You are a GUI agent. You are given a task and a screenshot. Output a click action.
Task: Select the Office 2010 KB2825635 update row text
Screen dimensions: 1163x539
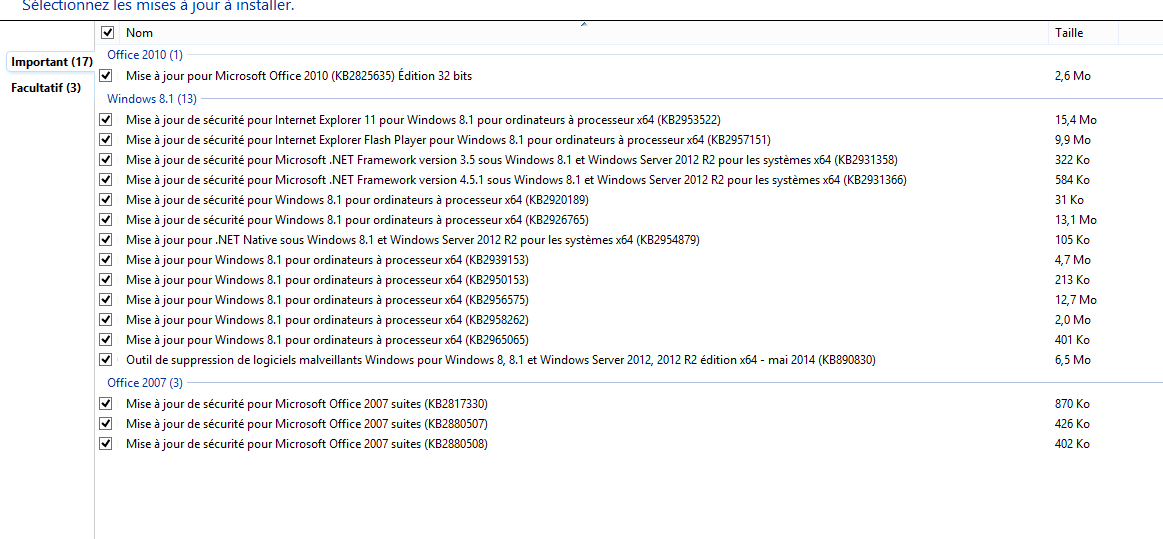pyautogui.click(x=299, y=76)
